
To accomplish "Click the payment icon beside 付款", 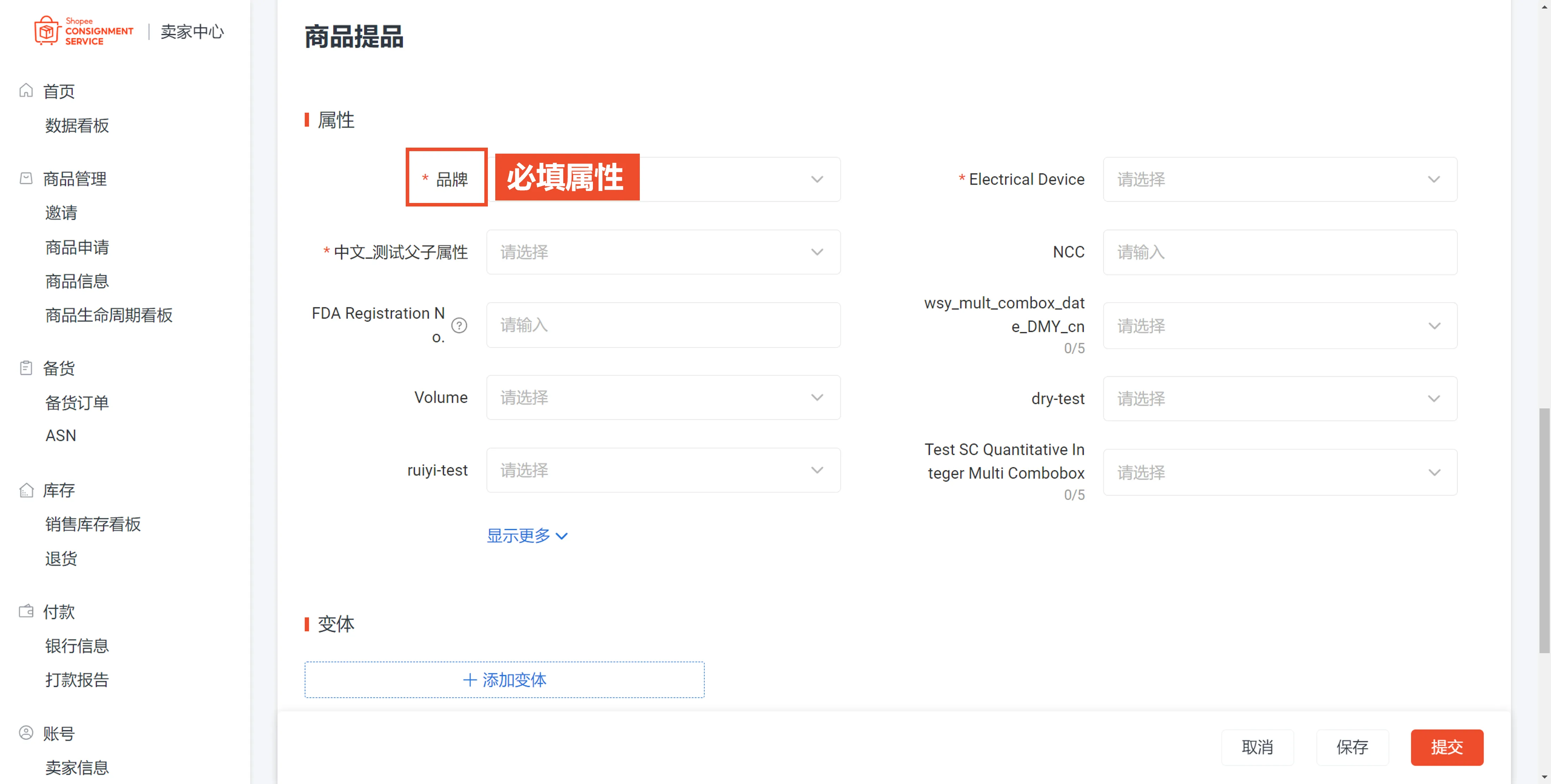I will 26,611.
